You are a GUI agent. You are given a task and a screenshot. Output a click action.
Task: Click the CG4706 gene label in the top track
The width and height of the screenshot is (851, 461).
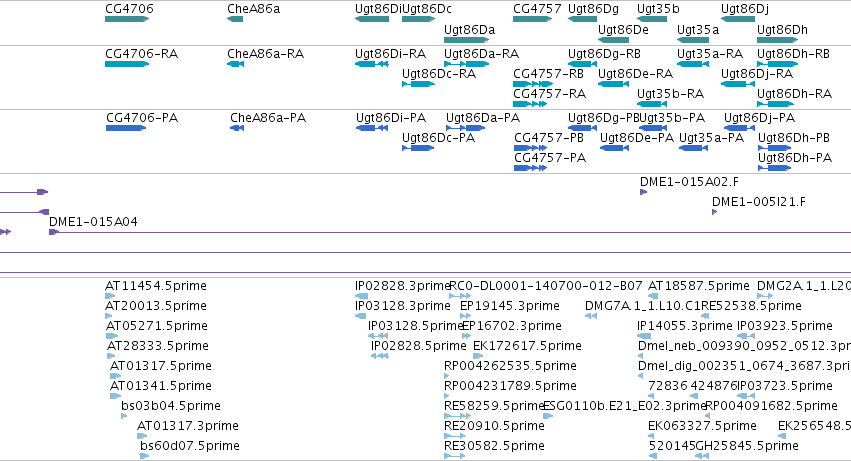point(129,9)
